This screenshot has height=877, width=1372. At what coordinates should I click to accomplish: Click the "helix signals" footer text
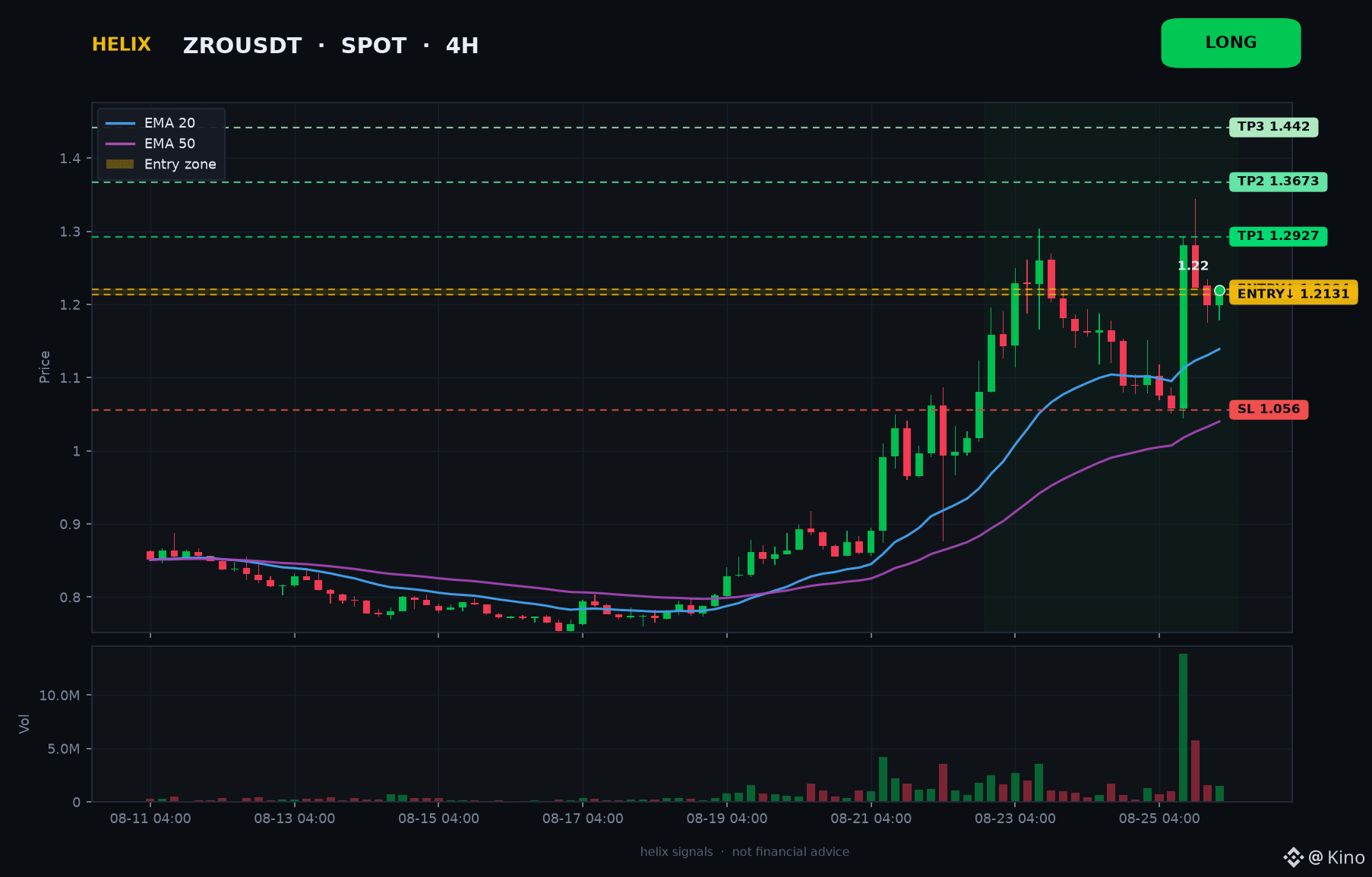pos(676,852)
